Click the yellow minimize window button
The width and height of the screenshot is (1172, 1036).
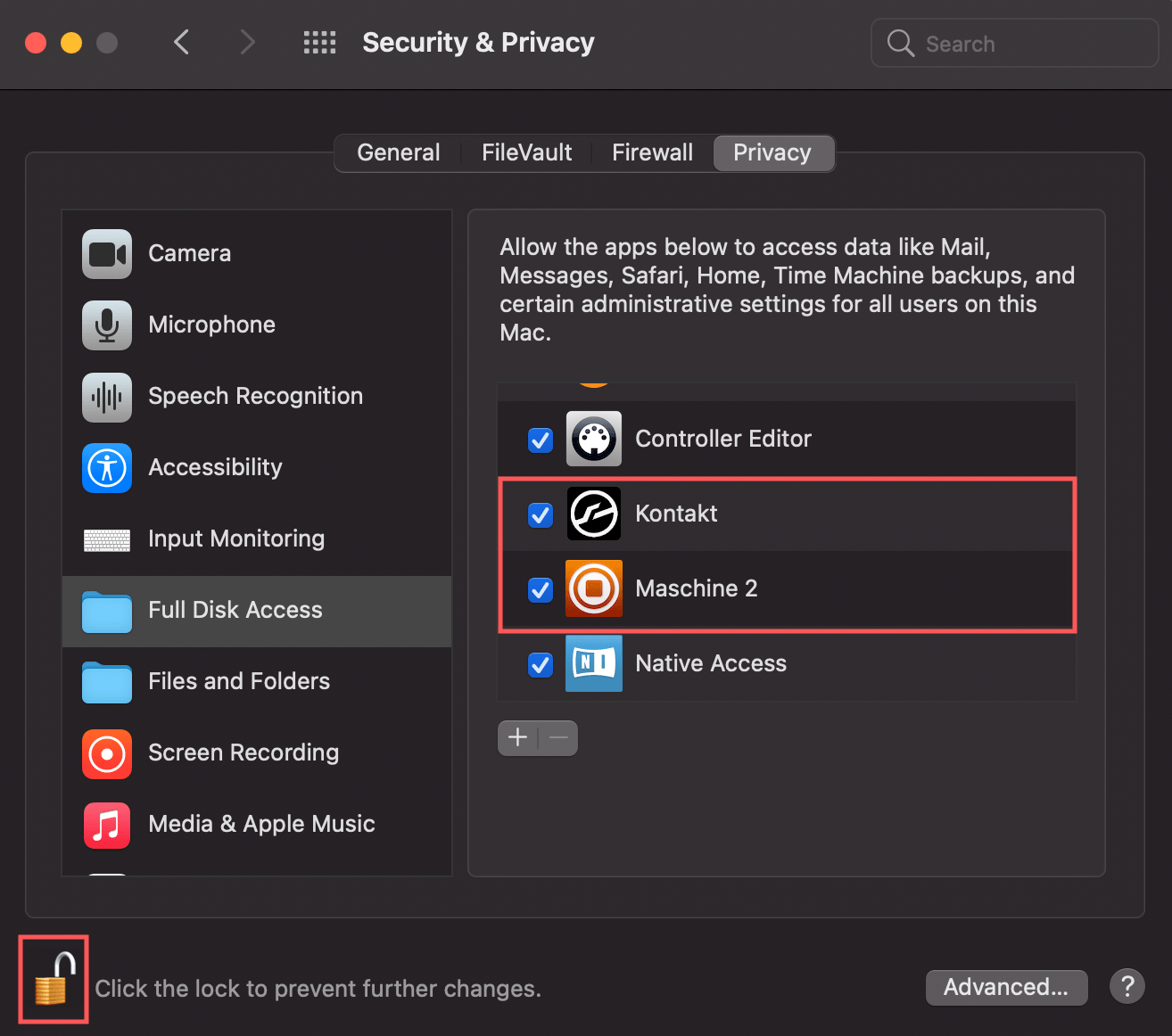[x=71, y=43]
